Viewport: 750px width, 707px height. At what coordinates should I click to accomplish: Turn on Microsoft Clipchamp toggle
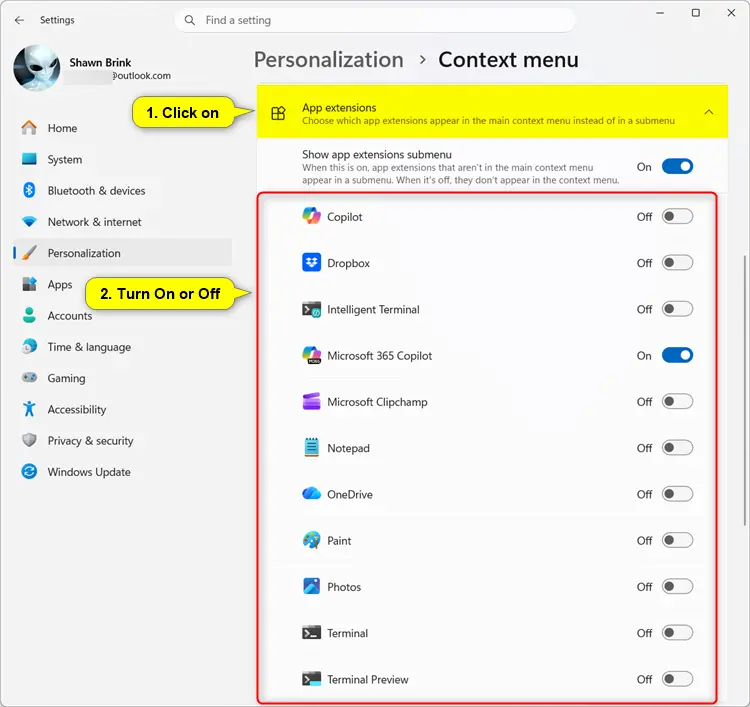677,401
